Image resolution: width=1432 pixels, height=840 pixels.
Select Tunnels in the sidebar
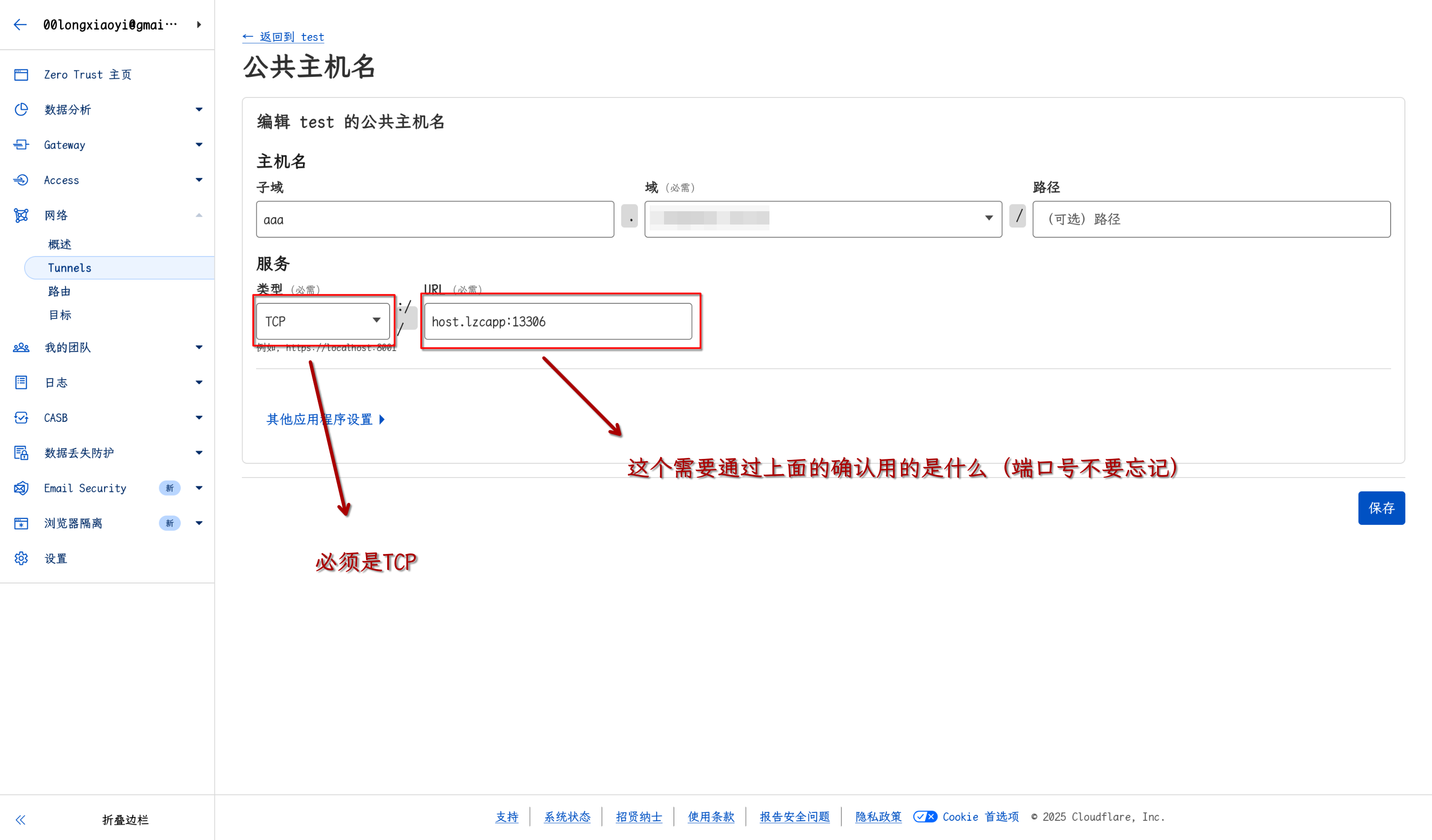click(119, 267)
